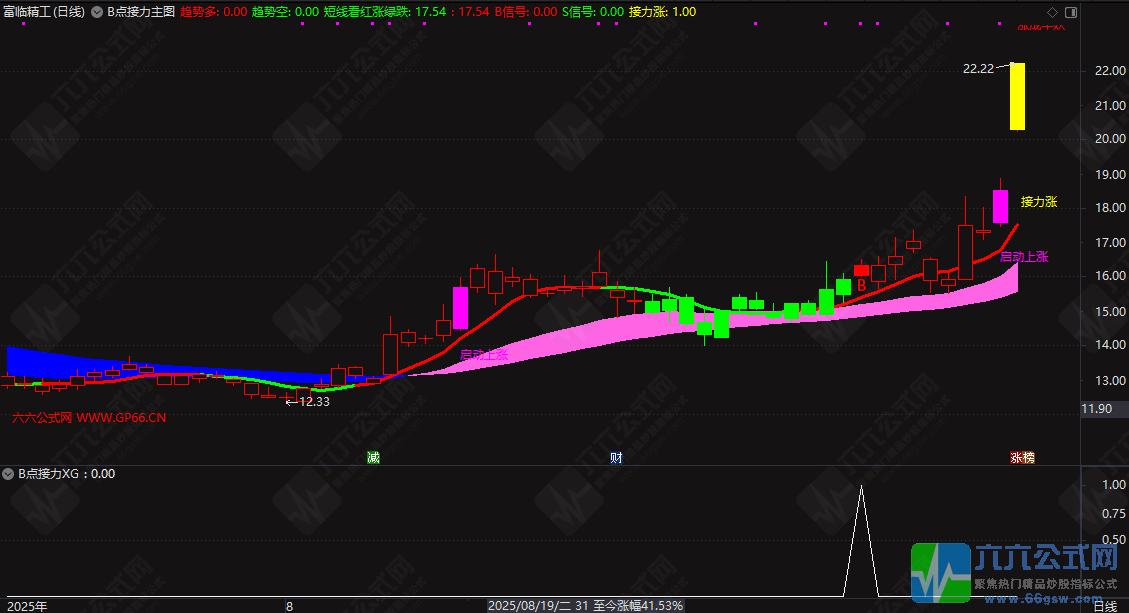Click the yellow 接力涨 signal label on chart
The height and width of the screenshot is (613, 1129).
(x=1038, y=202)
